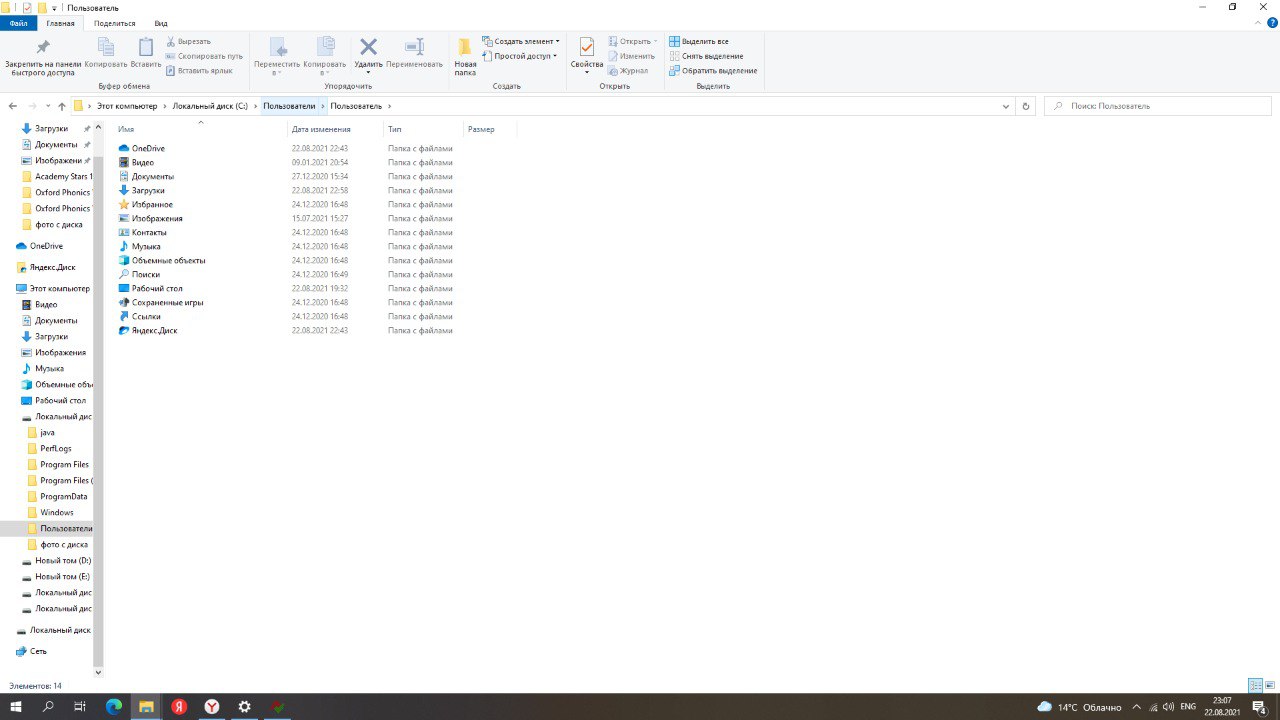
Task: Open Program Files in navigation tree
Action: 64,464
